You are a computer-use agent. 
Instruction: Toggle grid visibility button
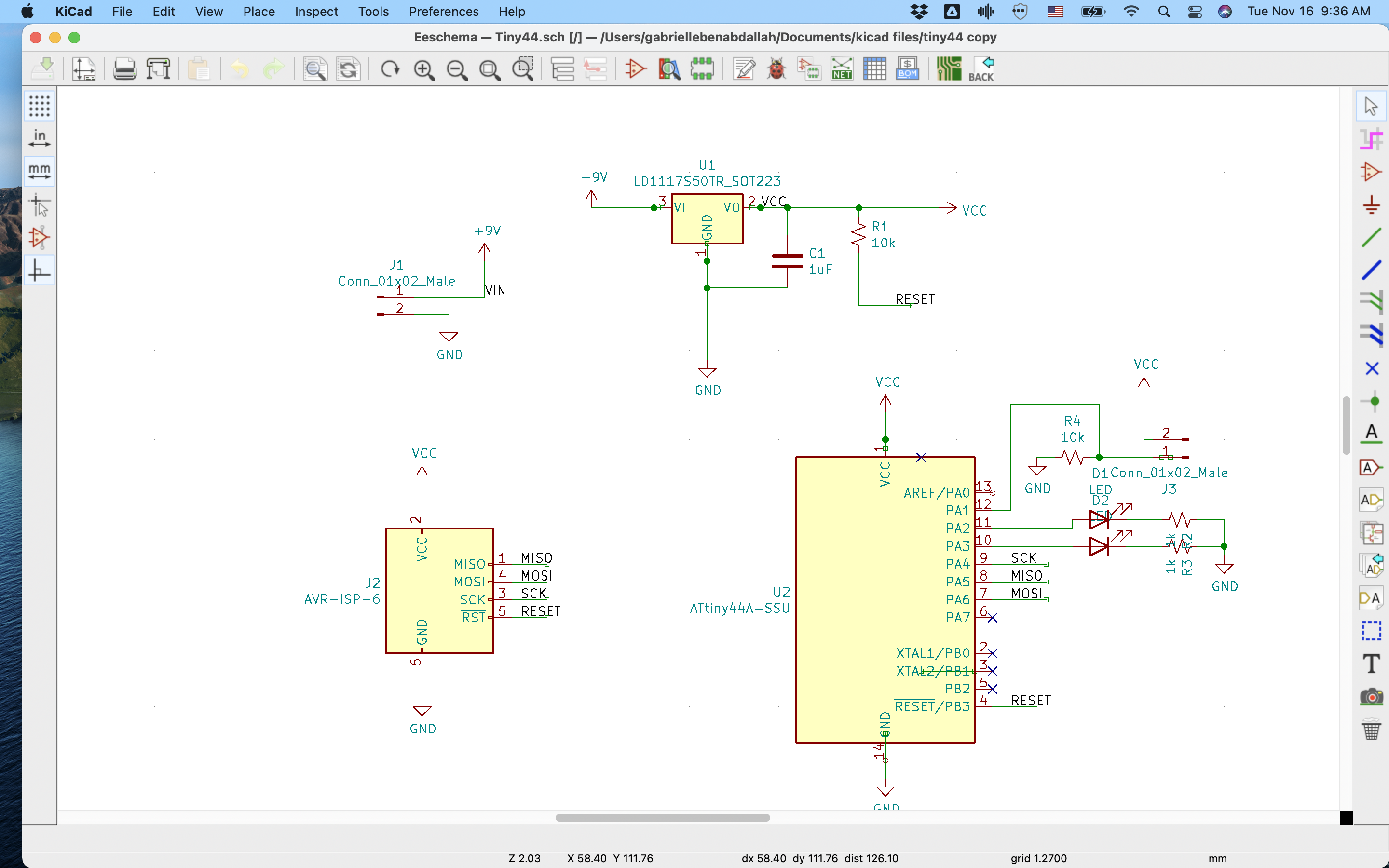[39, 106]
